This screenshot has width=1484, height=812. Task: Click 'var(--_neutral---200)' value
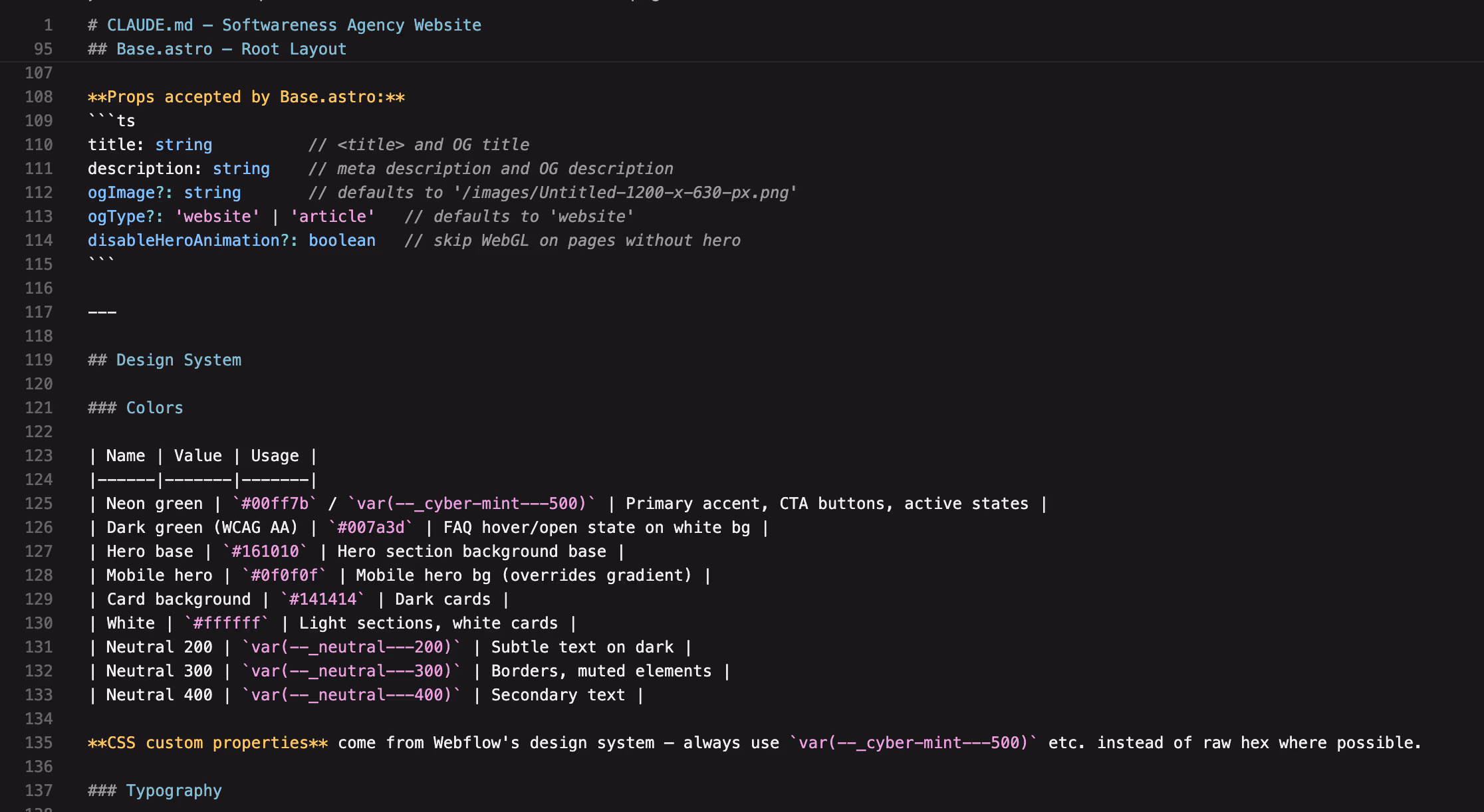coord(352,647)
